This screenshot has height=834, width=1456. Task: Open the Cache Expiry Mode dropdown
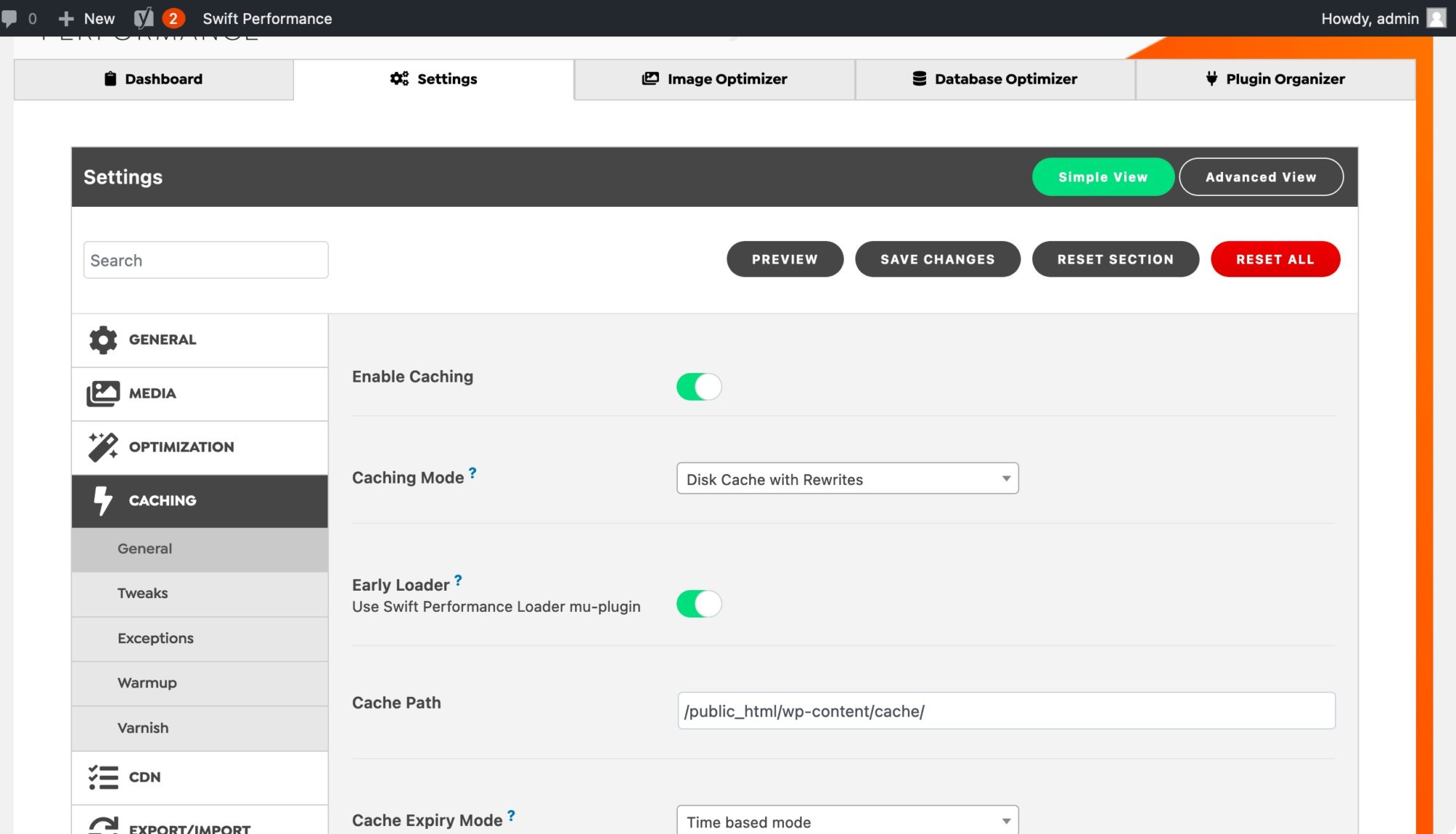click(x=847, y=821)
